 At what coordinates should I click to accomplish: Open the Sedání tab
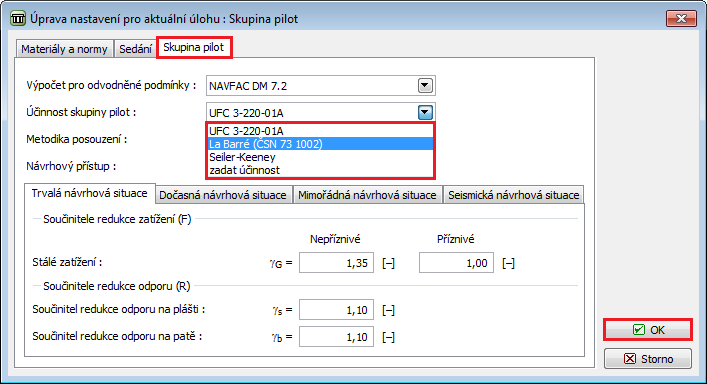135,49
